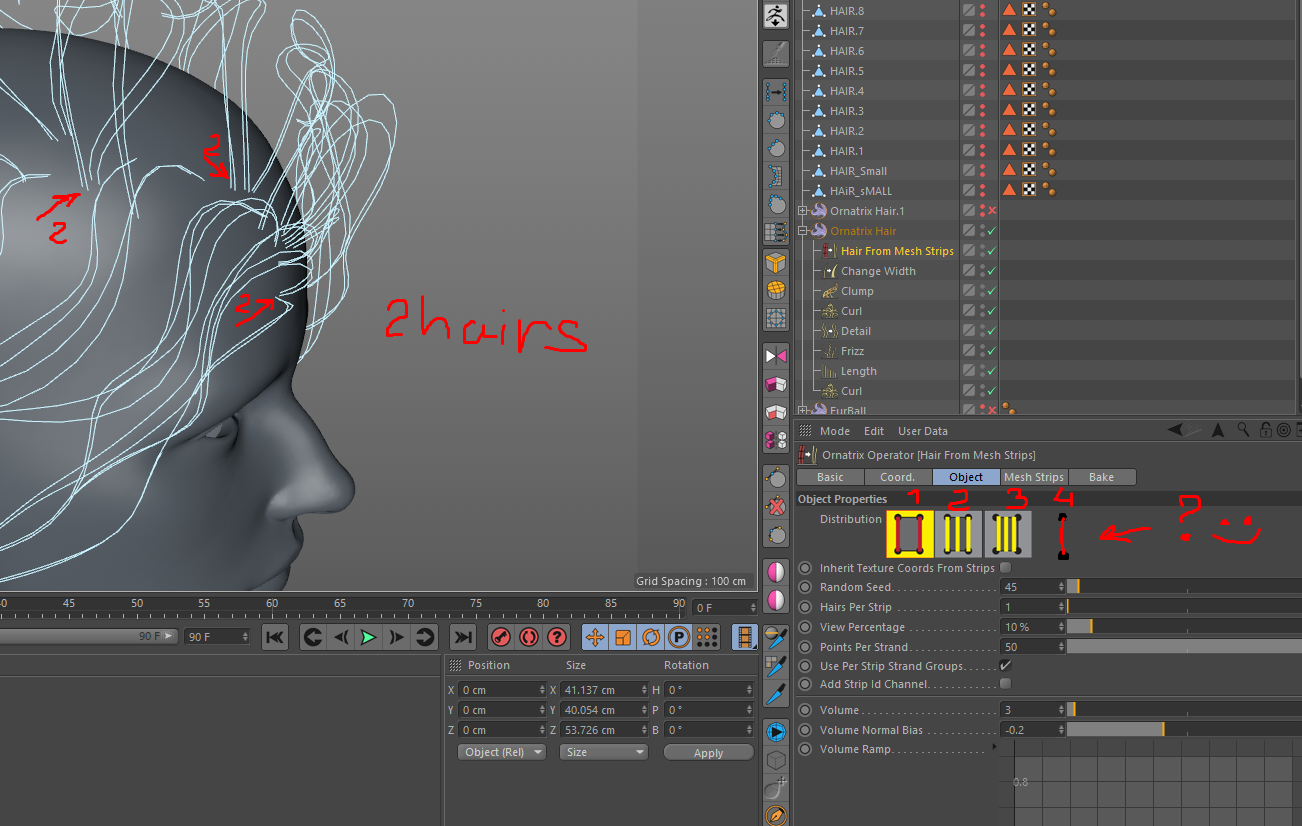Open the Object (Rel) coordinate dropdown
This screenshot has height=826, width=1302.
click(x=502, y=752)
